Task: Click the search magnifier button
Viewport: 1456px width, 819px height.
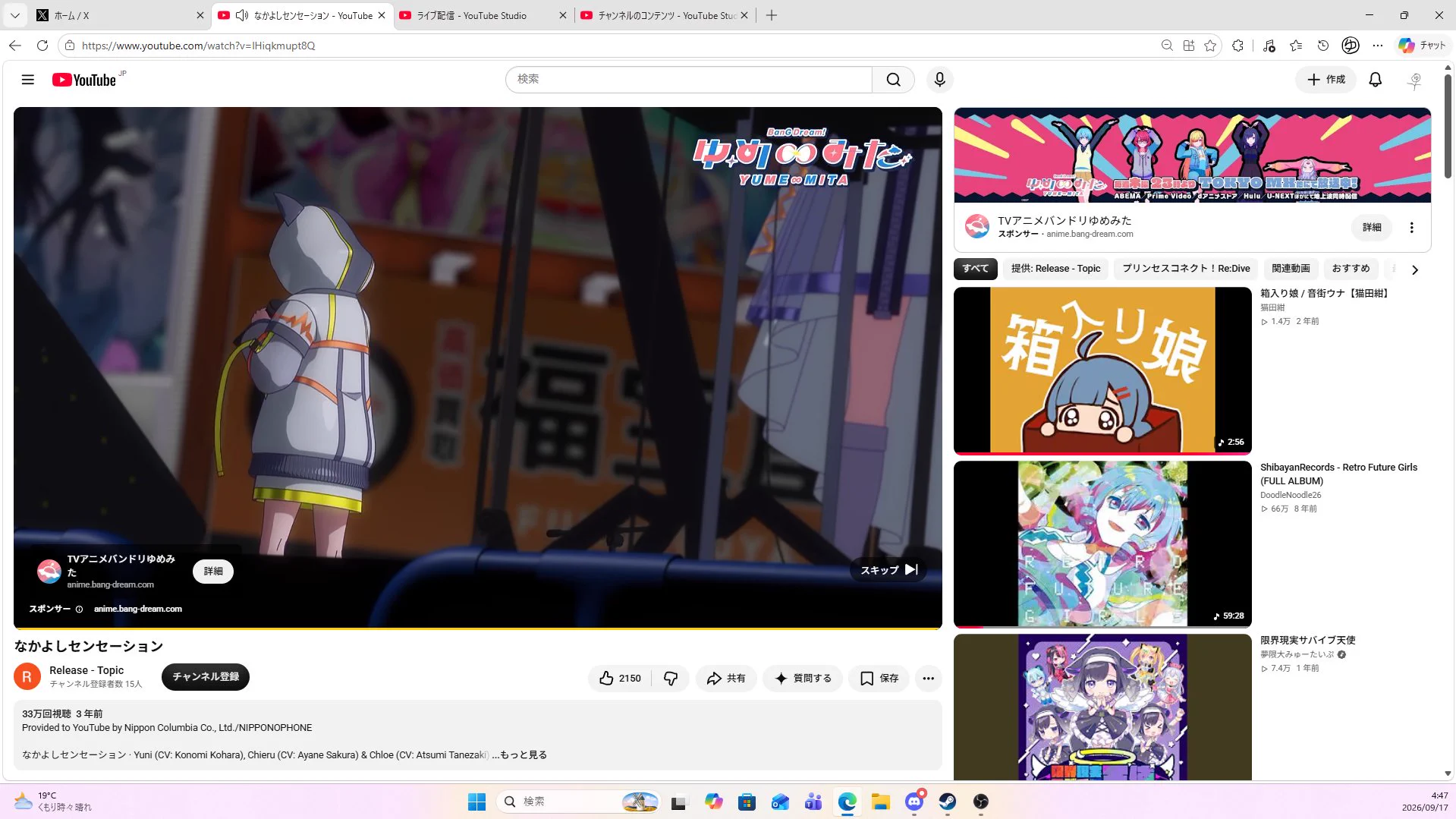Action: point(893,80)
